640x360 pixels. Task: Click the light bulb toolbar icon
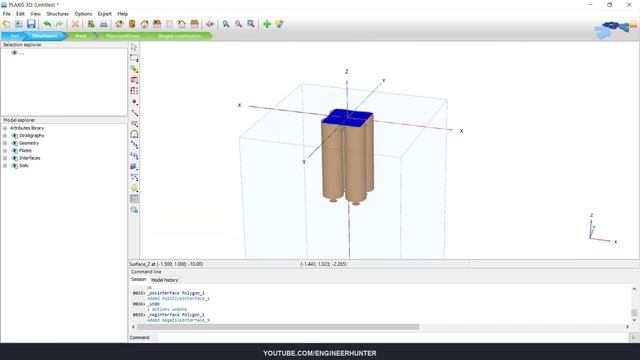coord(279,24)
